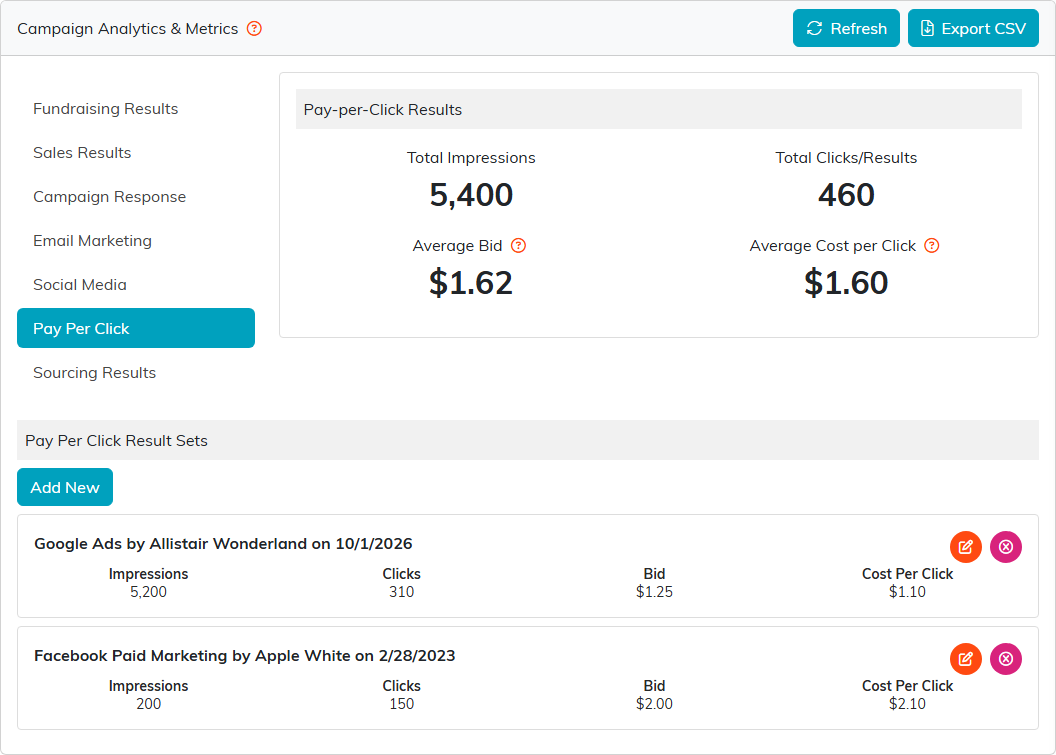Edit the Google Ads result set
The width and height of the screenshot is (1056, 755).
966,547
